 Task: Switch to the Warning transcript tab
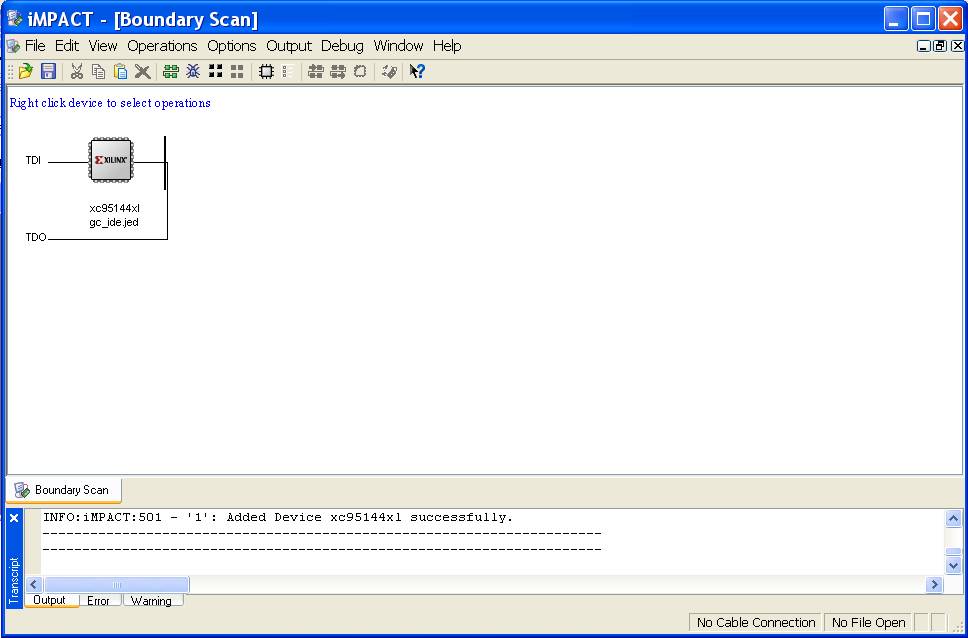151,600
